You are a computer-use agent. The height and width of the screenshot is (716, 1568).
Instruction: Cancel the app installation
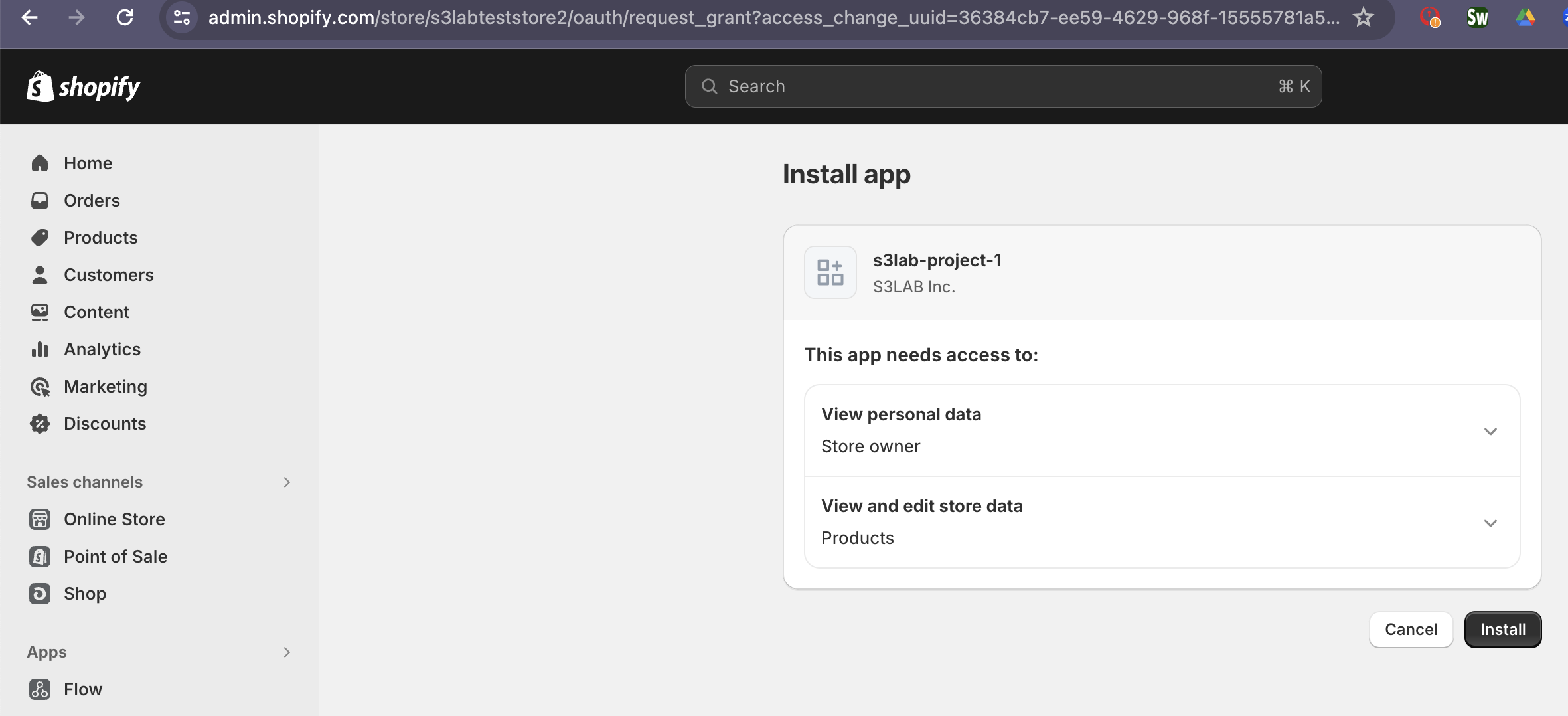coord(1411,629)
